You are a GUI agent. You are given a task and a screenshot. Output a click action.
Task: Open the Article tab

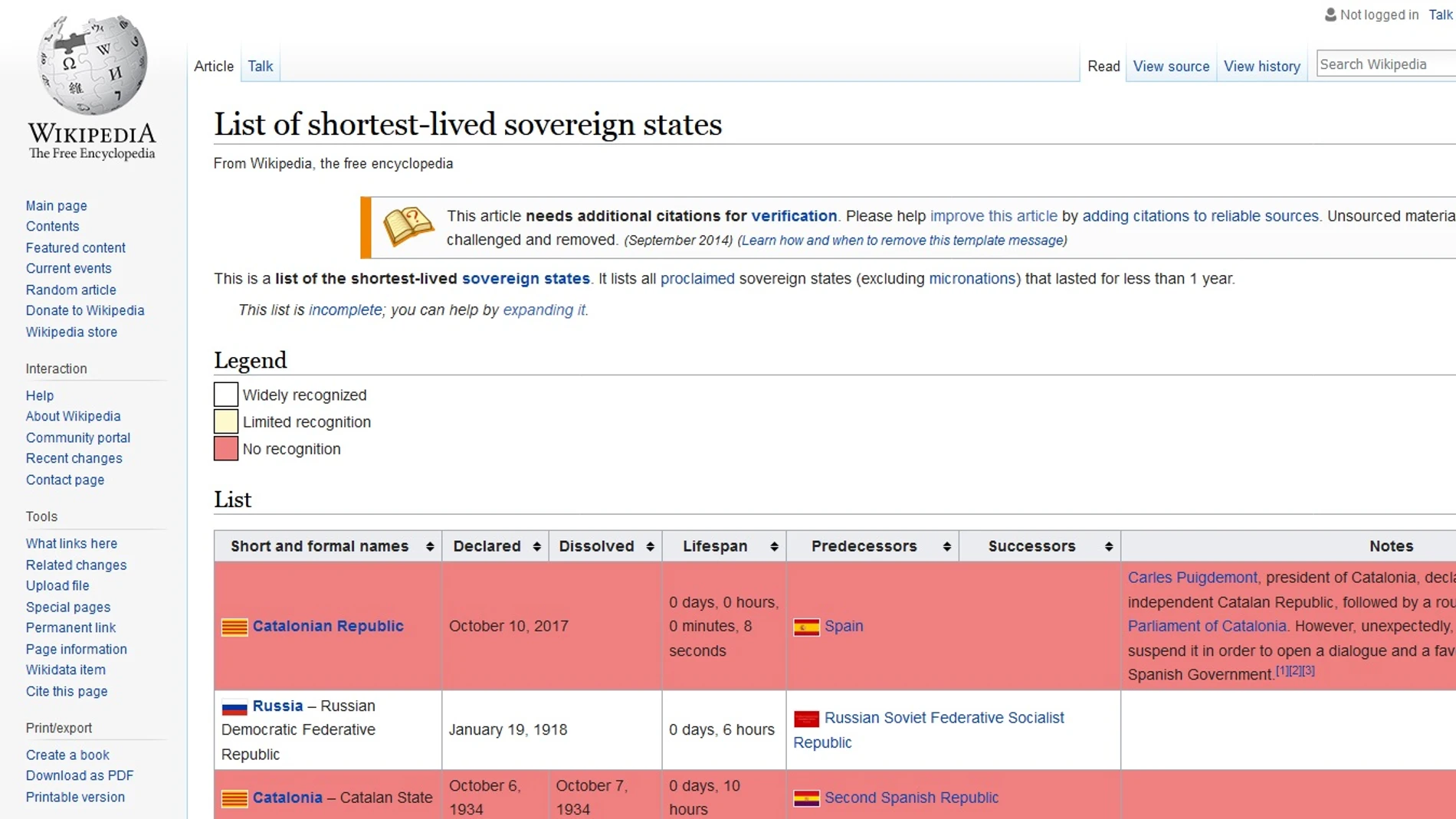[214, 66]
